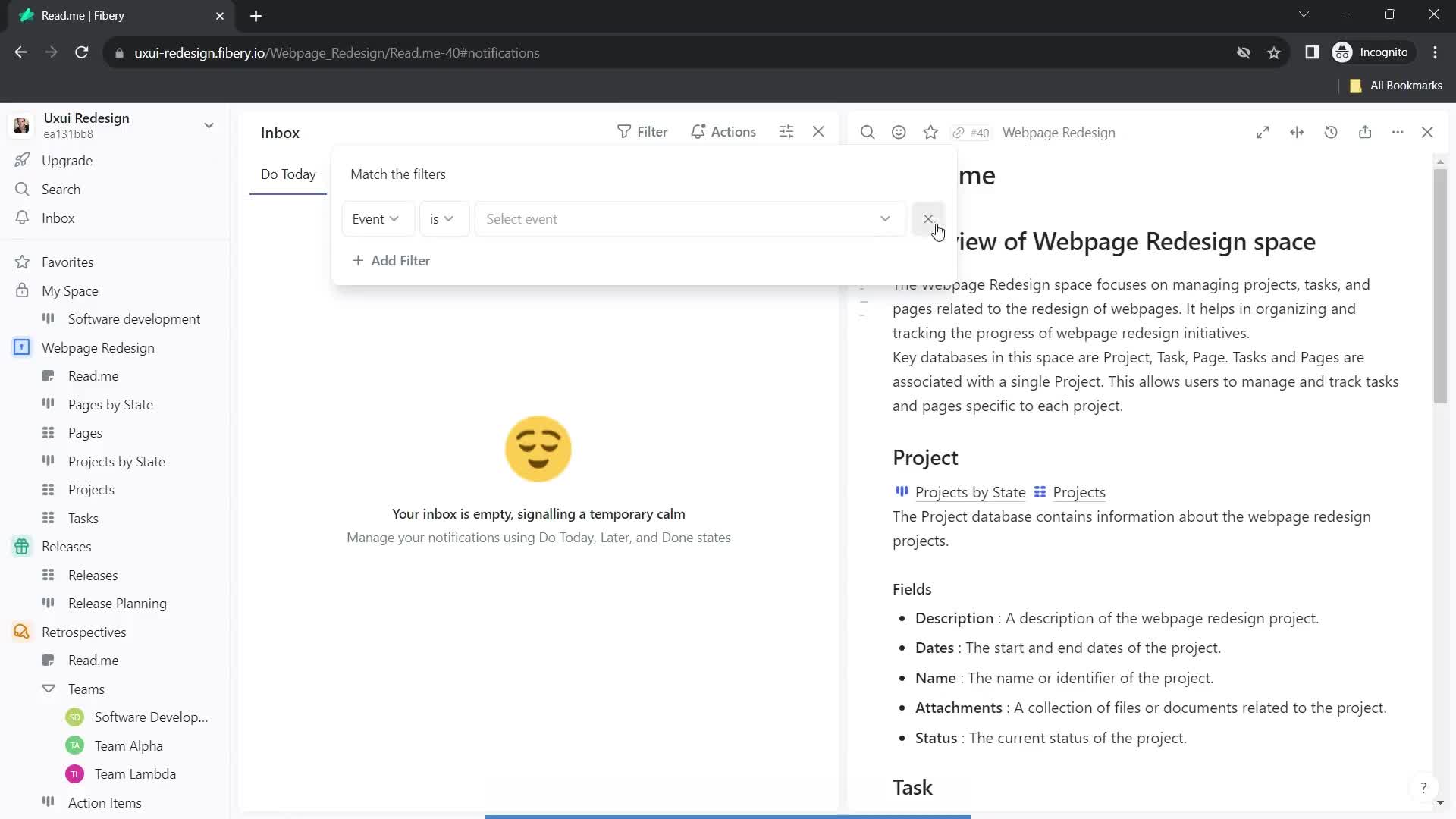The width and height of the screenshot is (1456, 819).
Task: Switch to 'Match the filters' tab
Action: pyautogui.click(x=398, y=173)
